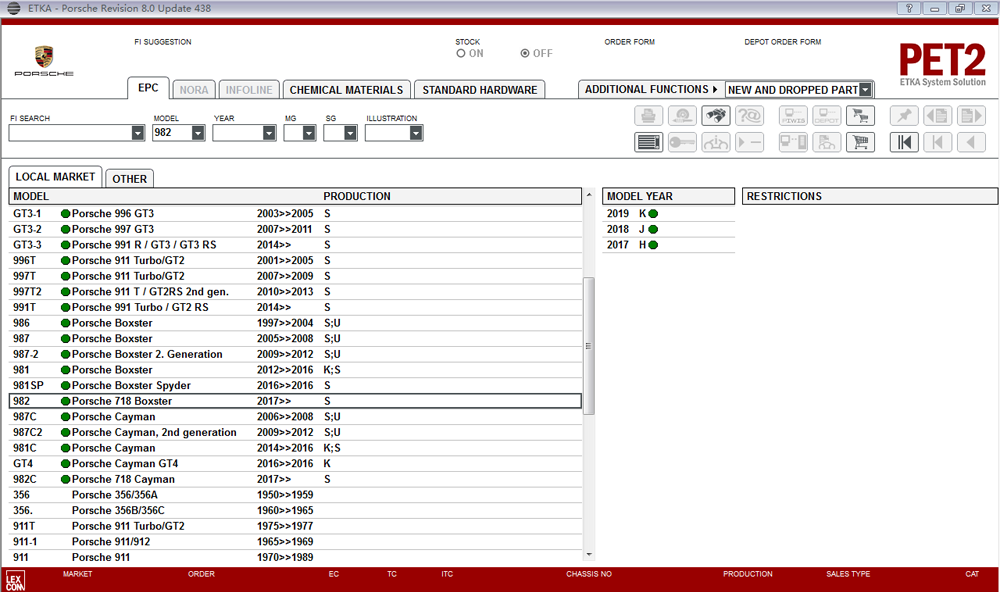The height and width of the screenshot is (592, 1000).
Task: Open the CHEMICAL MATERIALS tab
Action: coord(346,90)
